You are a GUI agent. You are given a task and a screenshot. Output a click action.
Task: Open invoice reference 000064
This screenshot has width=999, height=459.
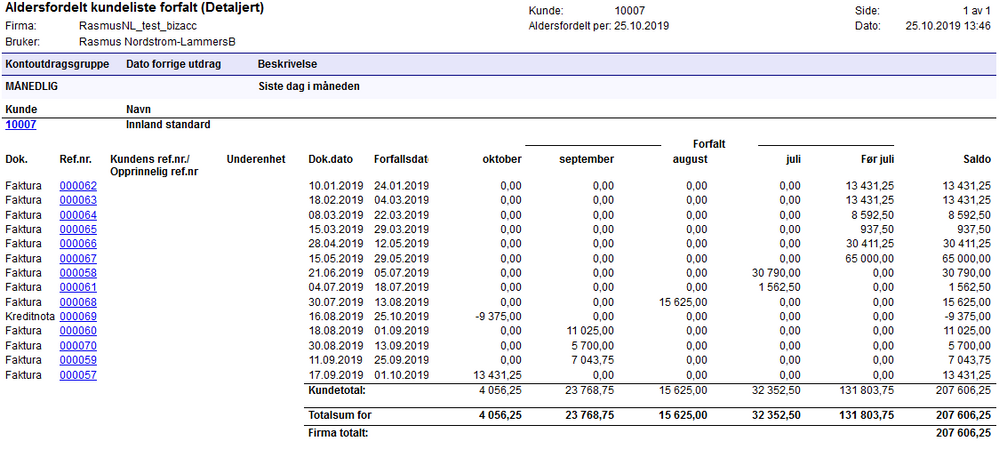(x=78, y=215)
